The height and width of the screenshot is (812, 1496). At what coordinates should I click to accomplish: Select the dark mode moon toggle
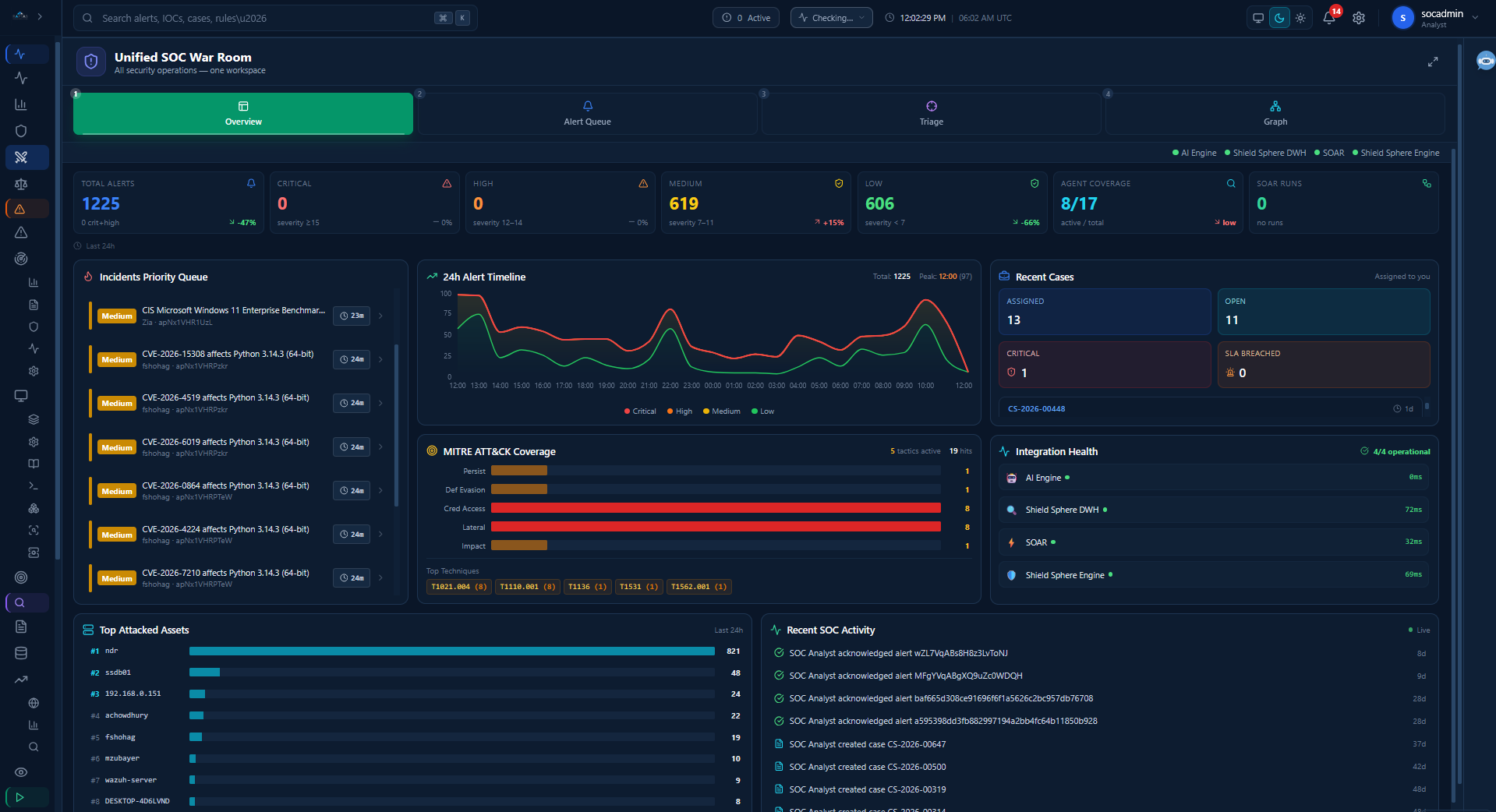click(x=1279, y=18)
